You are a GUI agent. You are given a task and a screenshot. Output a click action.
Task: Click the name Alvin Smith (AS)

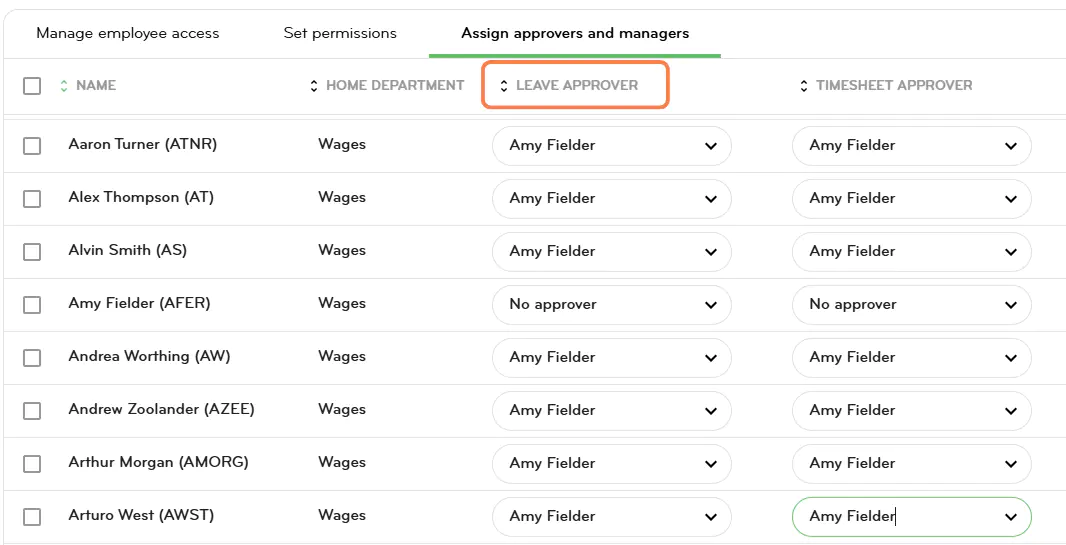coord(128,250)
